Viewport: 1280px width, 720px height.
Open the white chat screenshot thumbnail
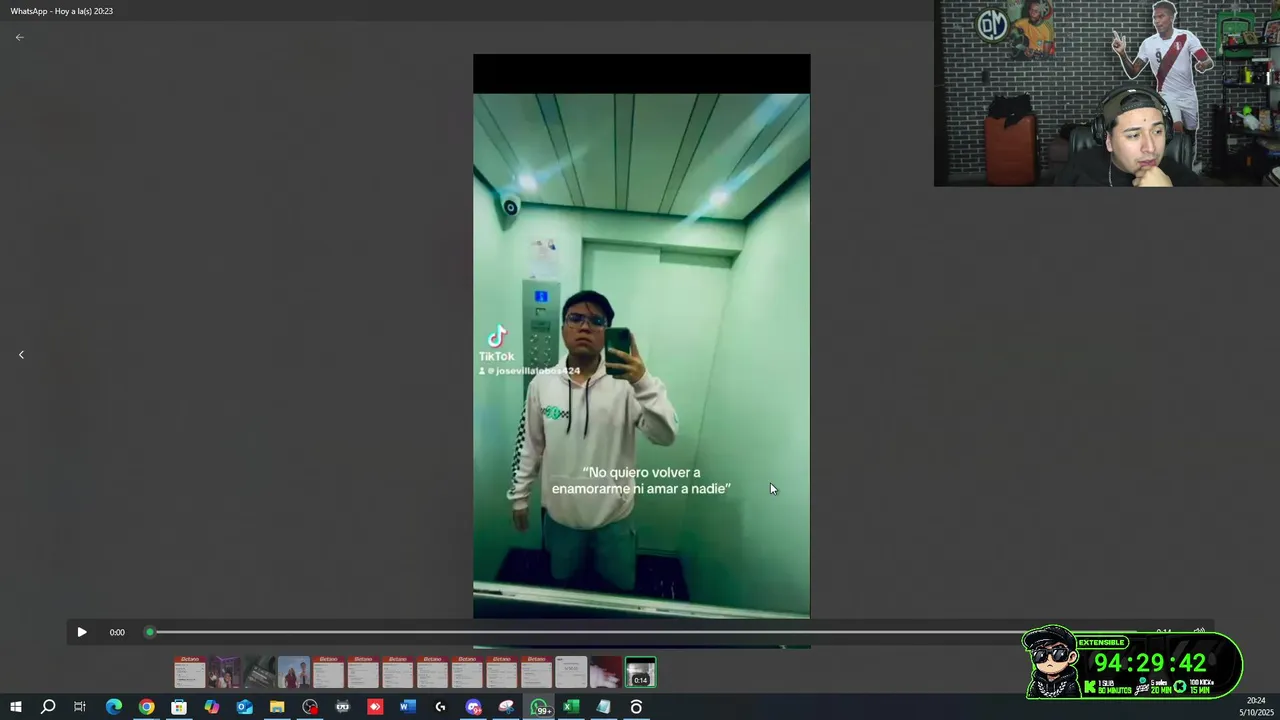[x=571, y=672]
